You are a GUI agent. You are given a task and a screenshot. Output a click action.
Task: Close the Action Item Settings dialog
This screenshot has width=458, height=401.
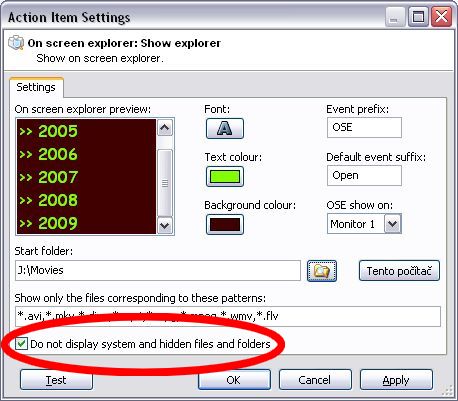coord(441,17)
